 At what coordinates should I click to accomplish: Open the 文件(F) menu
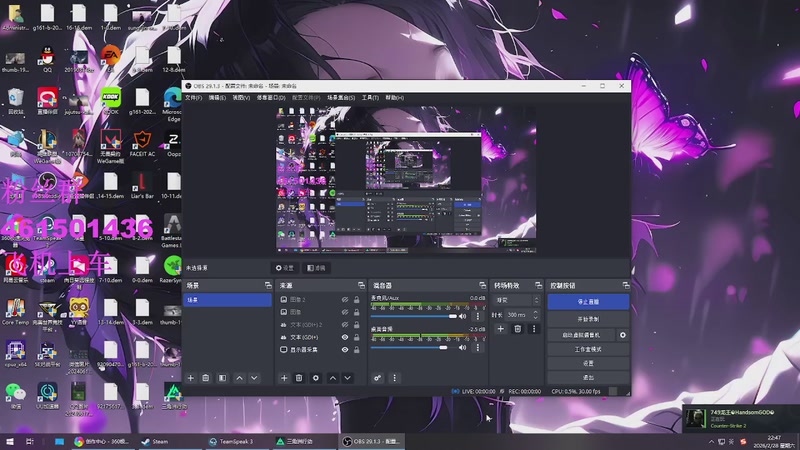tap(193, 97)
